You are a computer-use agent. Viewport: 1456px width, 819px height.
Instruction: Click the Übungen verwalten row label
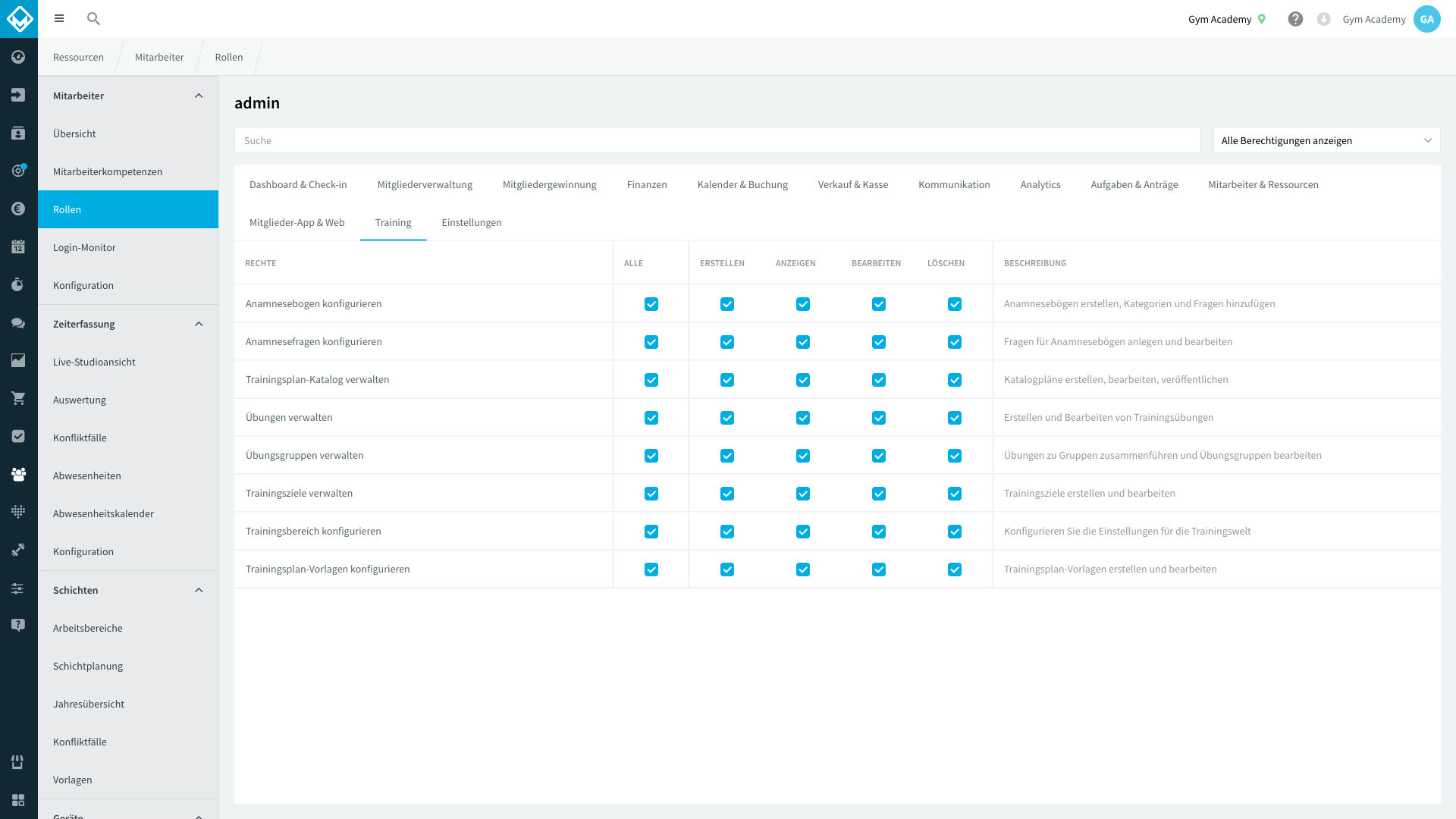coord(289,417)
